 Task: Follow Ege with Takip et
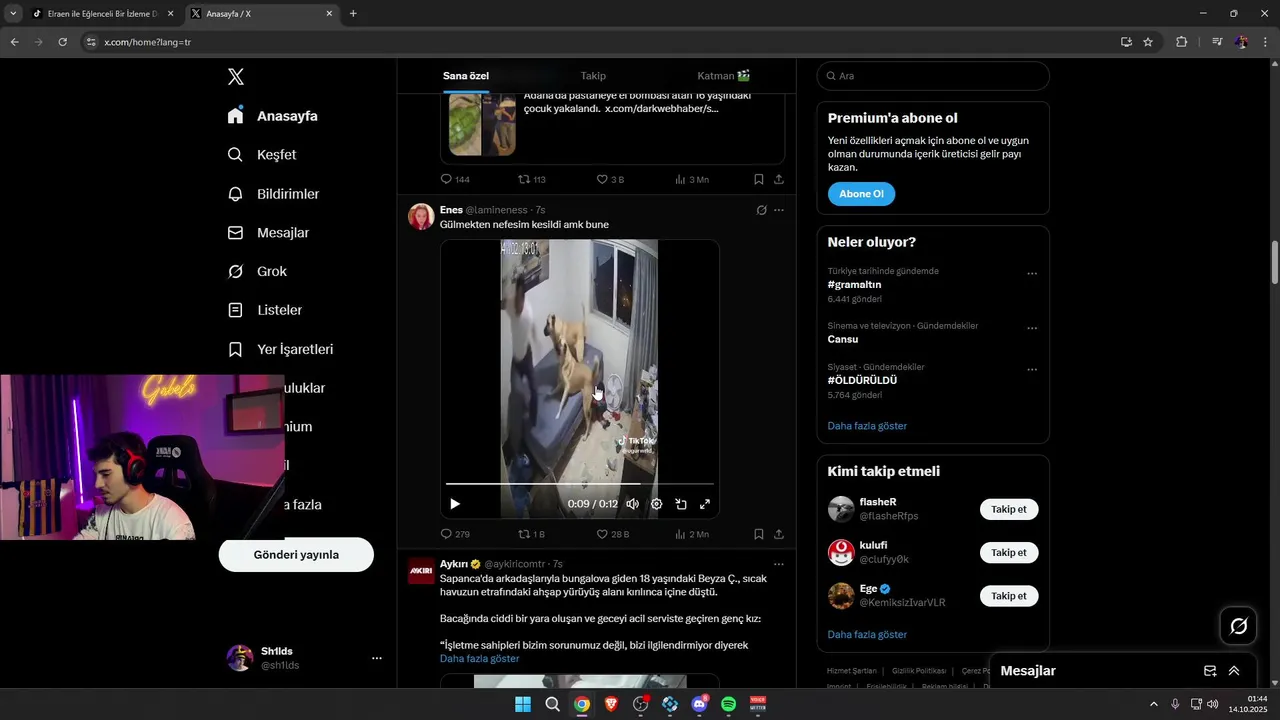click(x=1009, y=596)
